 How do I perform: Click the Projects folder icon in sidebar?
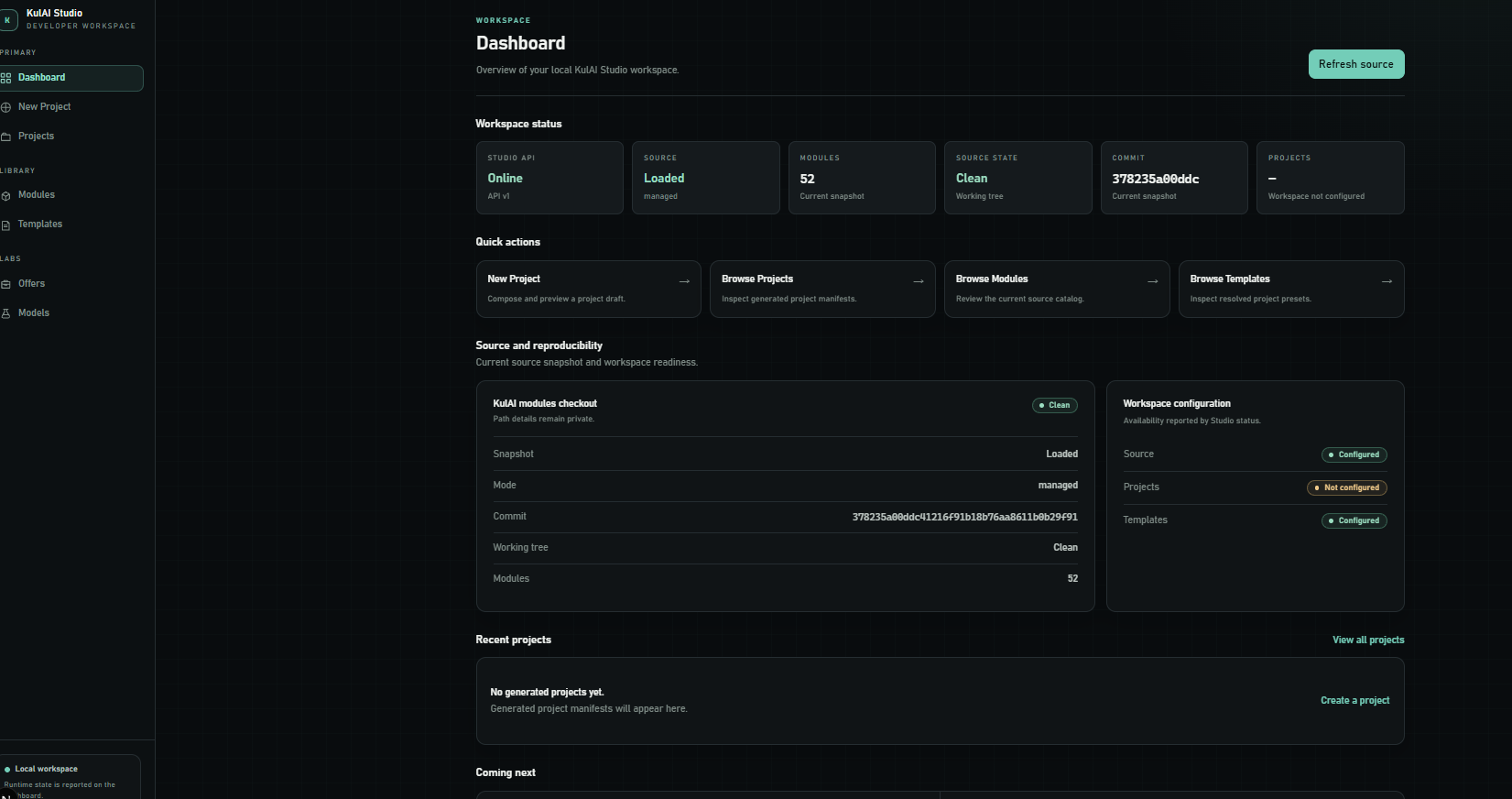click(x=5, y=137)
